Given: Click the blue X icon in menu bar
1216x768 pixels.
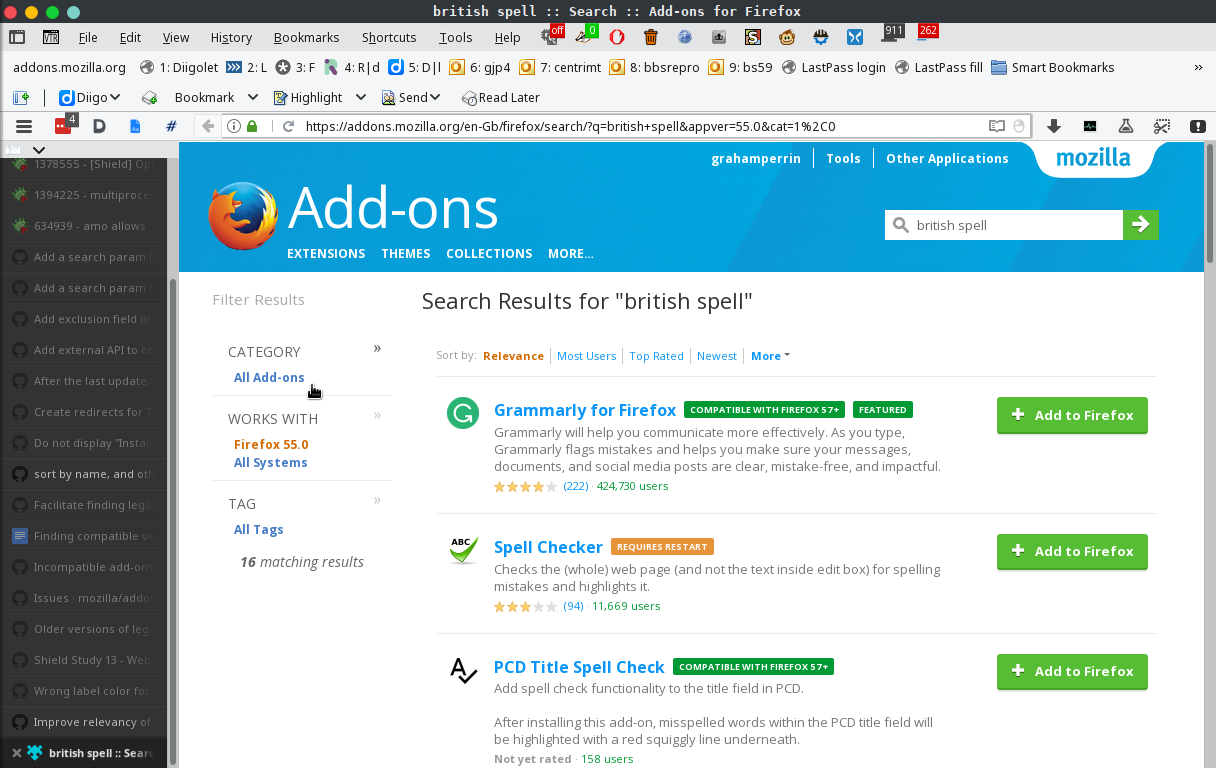Looking at the screenshot, I should (x=855, y=37).
